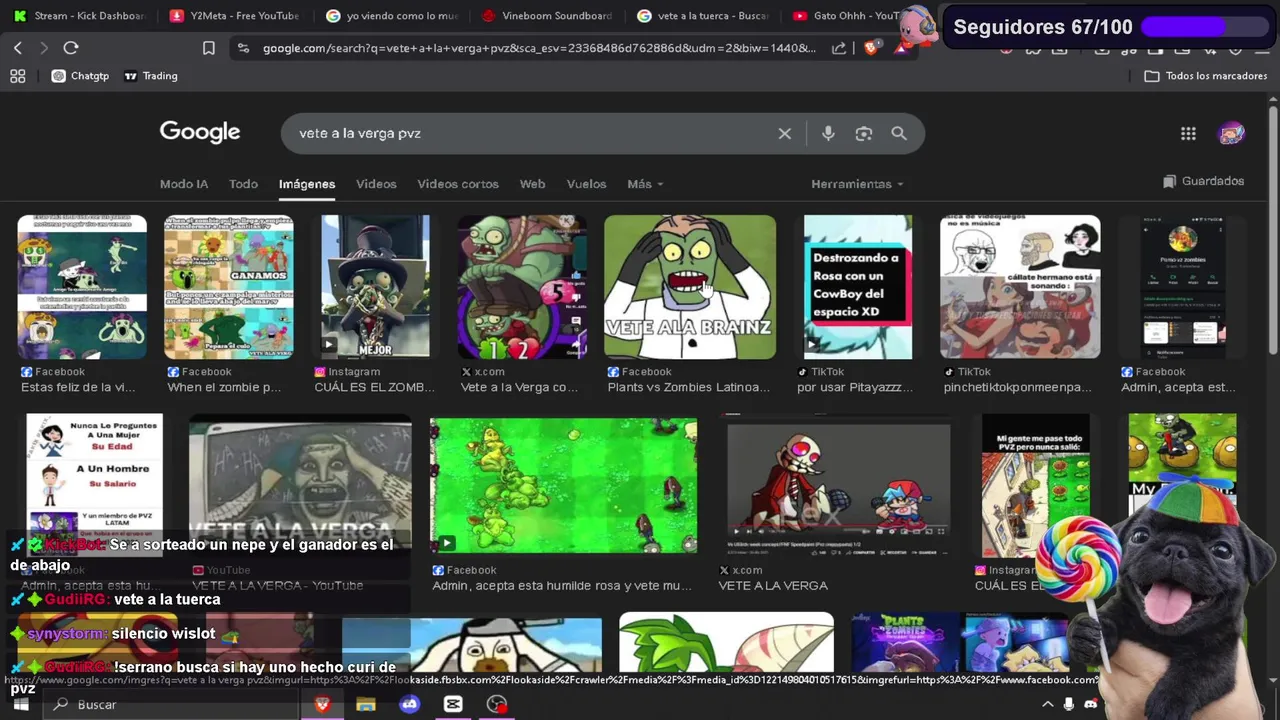Expand the Más dropdown
This screenshot has width=1280, height=720.
click(x=645, y=184)
